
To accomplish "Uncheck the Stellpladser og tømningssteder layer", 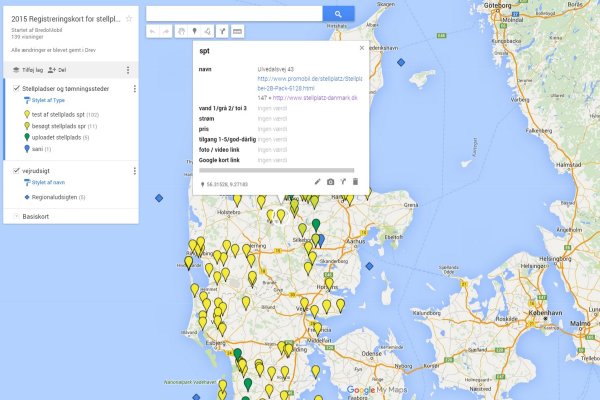I will [x=15, y=90].
